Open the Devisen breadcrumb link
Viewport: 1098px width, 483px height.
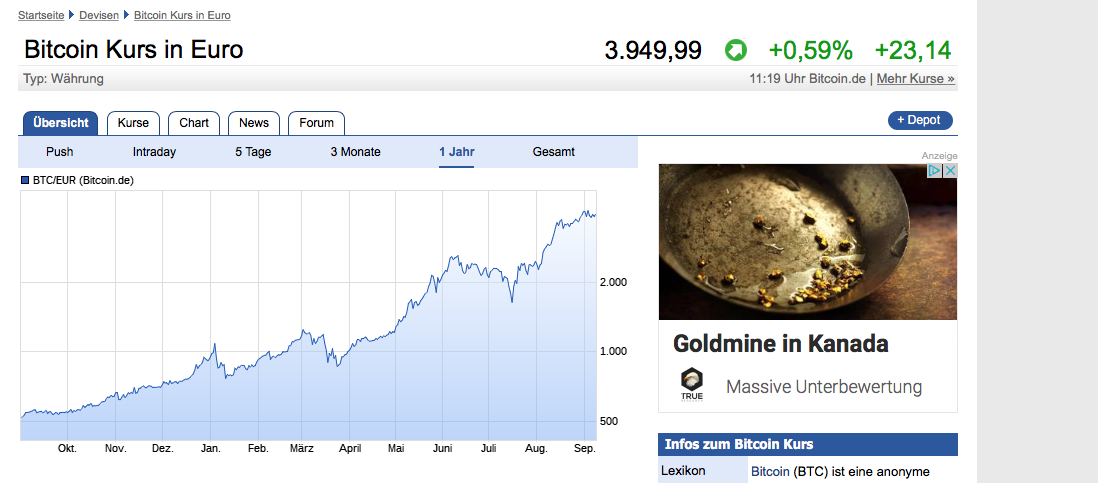coord(100,16)
